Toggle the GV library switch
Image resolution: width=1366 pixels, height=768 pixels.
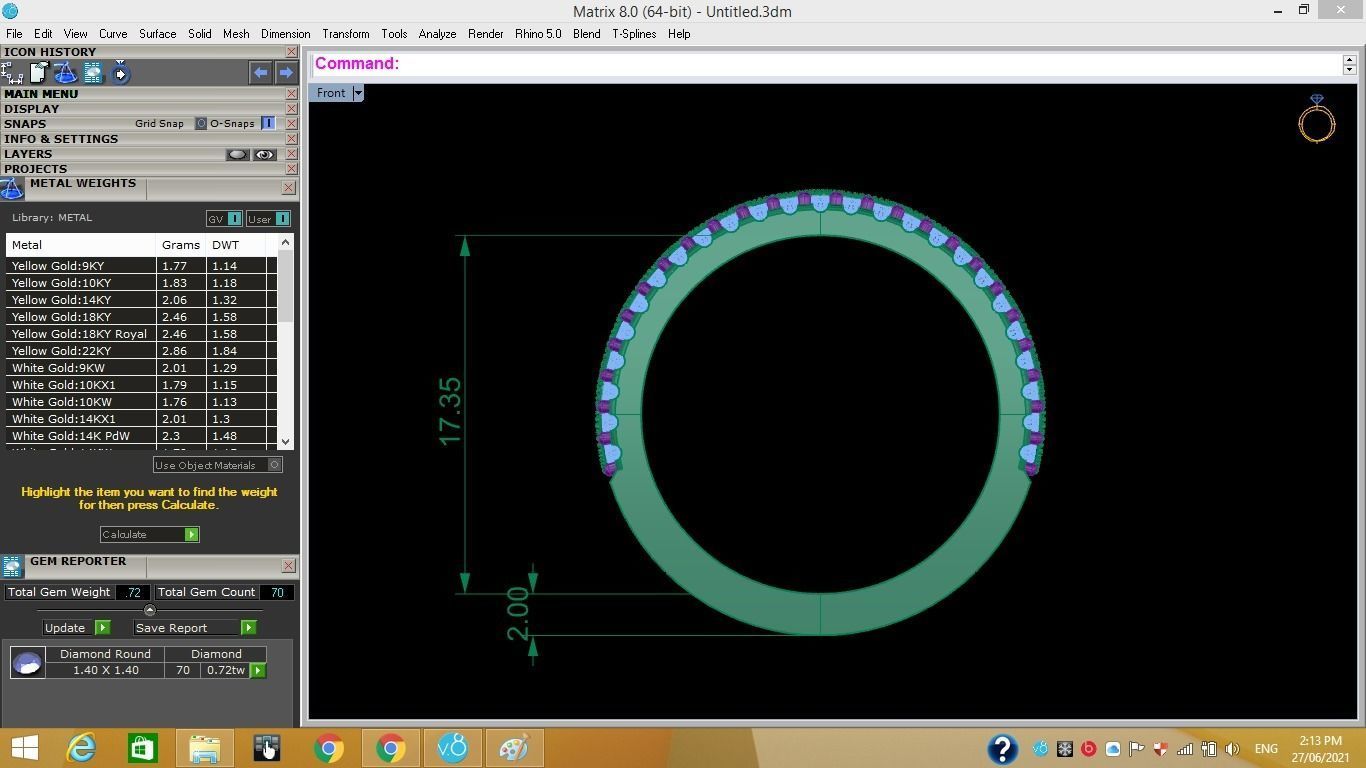[x=235, y=219]
